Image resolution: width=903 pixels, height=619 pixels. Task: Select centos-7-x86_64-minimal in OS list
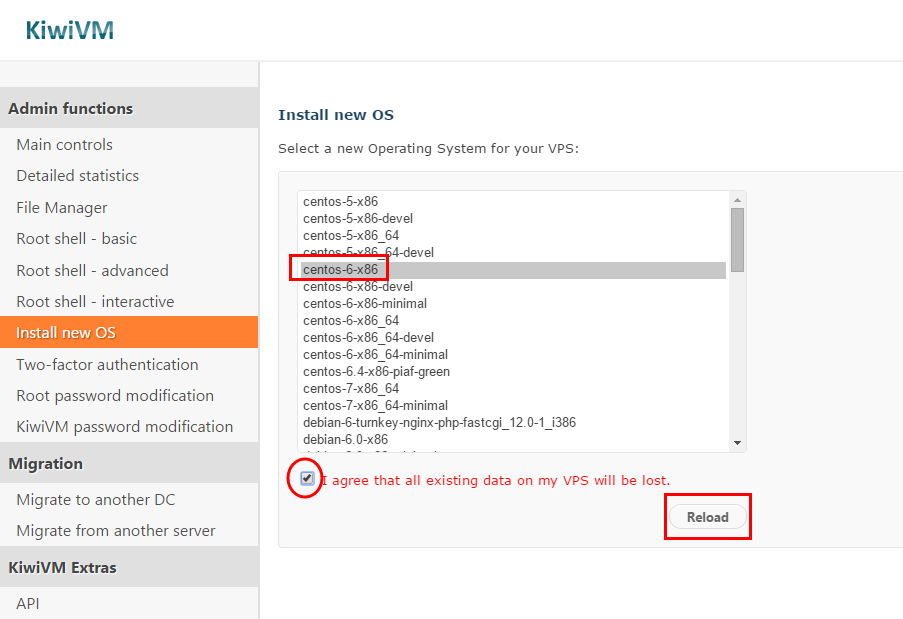(x=513, y=405)
